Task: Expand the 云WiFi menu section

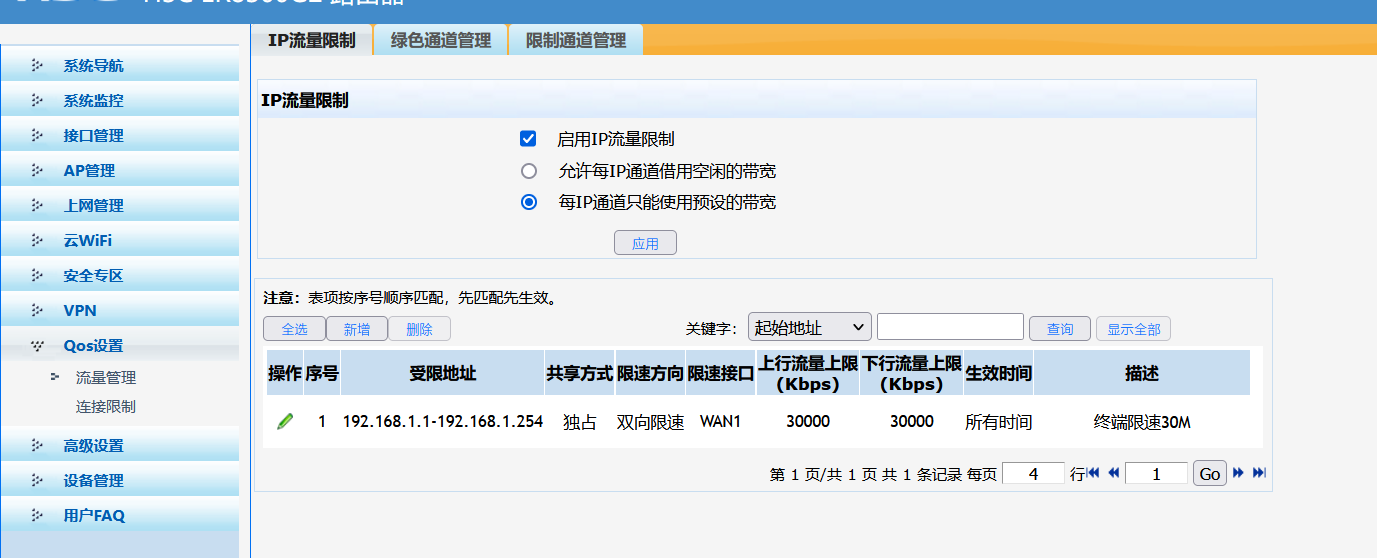Action: pyautogui.click(x=120, y=241)
